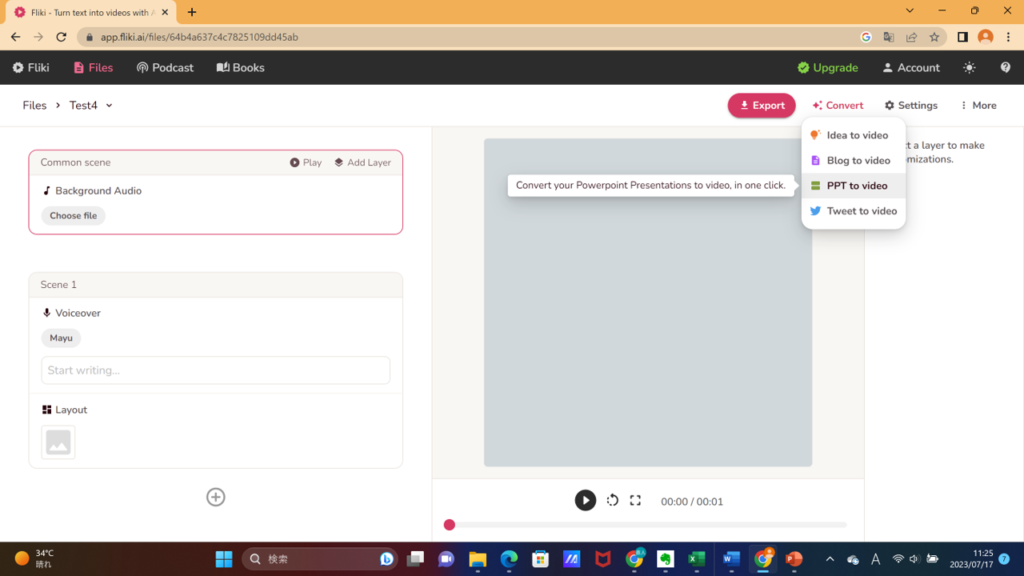Open File Explorer from taskbar
This screenshot has width=1024, height=576.
click(477, 559)
